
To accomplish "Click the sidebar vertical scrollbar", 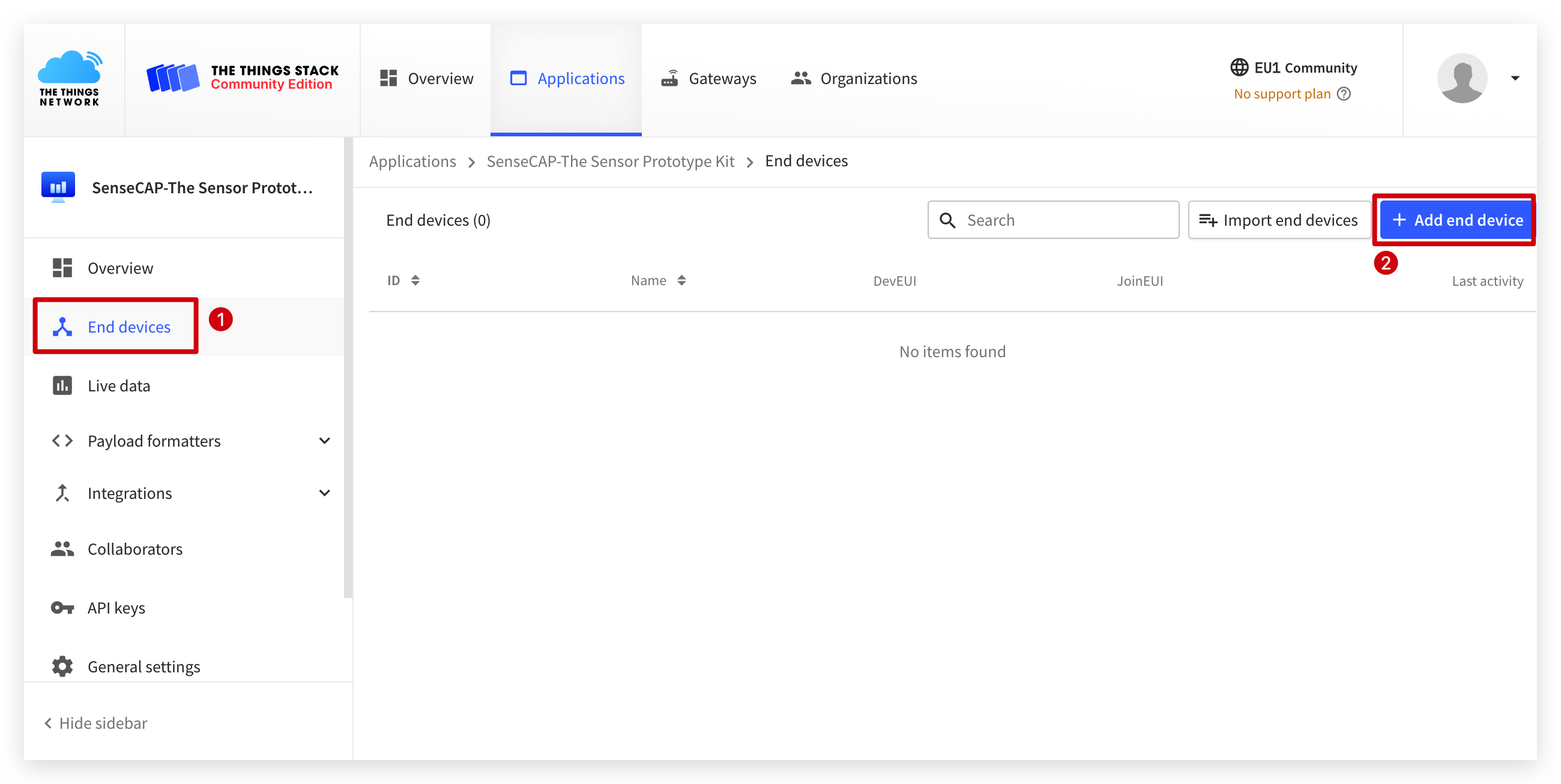I will 348,367.
